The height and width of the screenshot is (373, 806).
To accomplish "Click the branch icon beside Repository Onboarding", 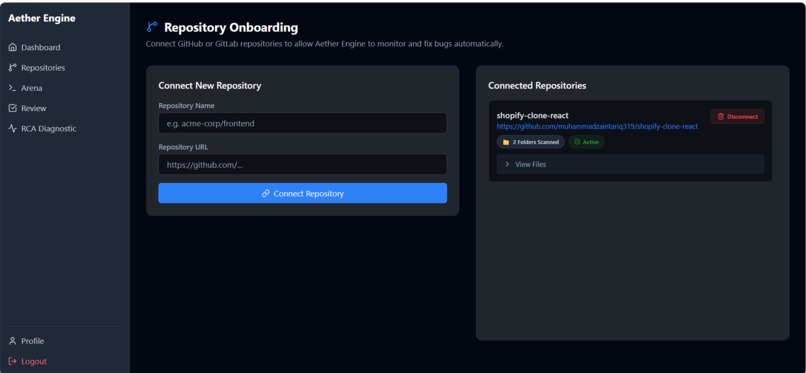I will click(152, 27).
